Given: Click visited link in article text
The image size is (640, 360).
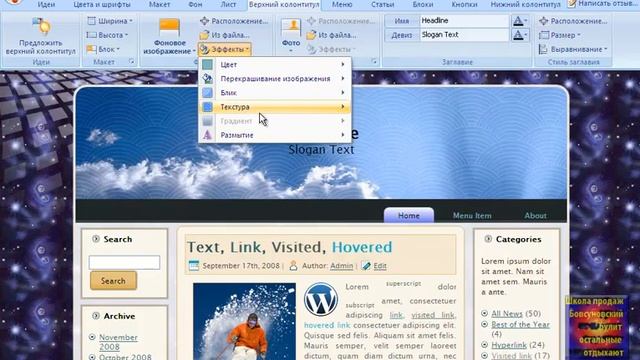Looking at the screenshot, I should (433, 315).
